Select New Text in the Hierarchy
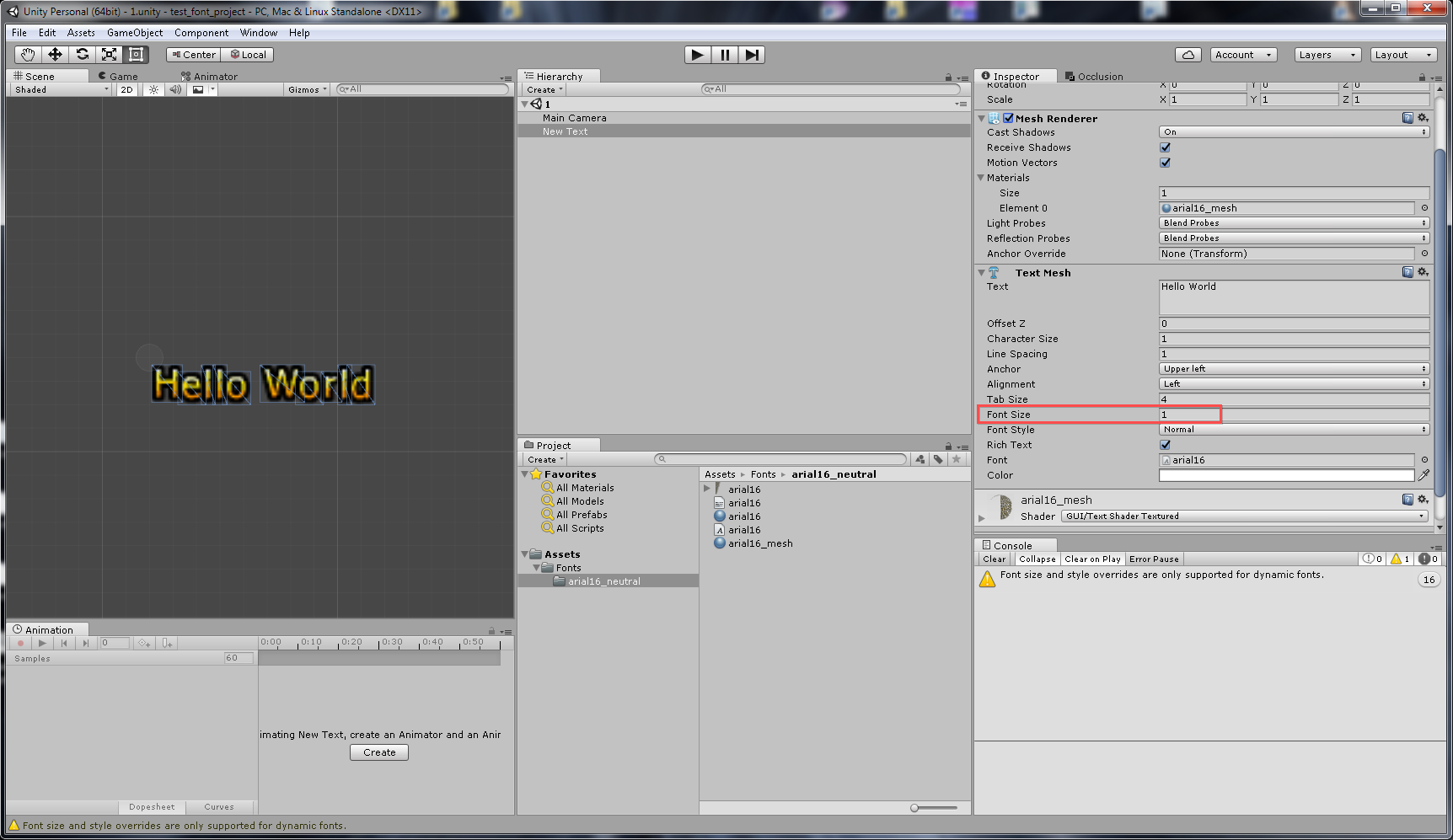This screenshot has height=840, width=1453. pos(565,131)
